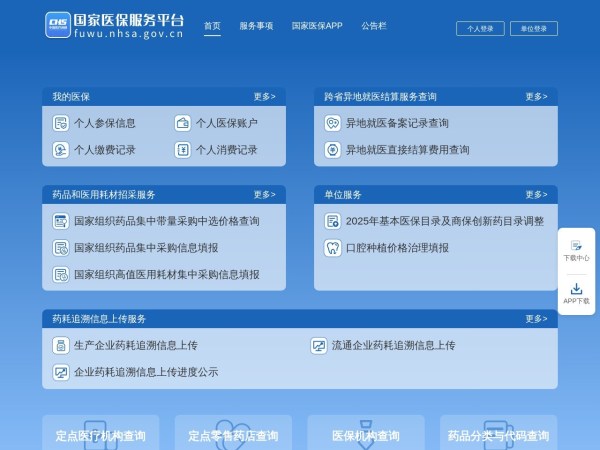The image size is (600, 450).
Task: Open the 定点医疗机构查询 card
Action: coord(100,435)
